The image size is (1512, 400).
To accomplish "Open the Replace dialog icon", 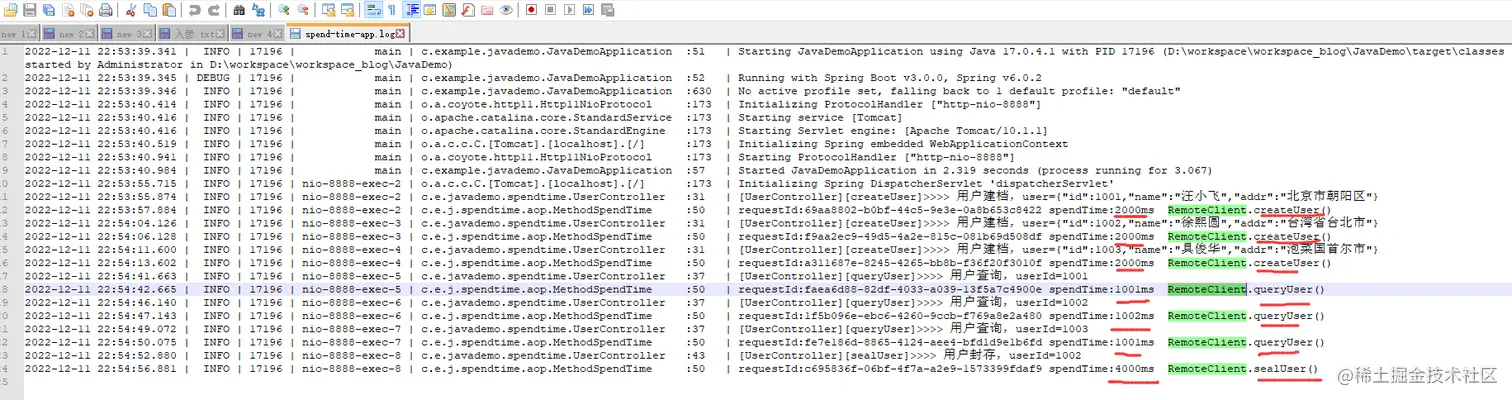I will [x=258, y=10].
